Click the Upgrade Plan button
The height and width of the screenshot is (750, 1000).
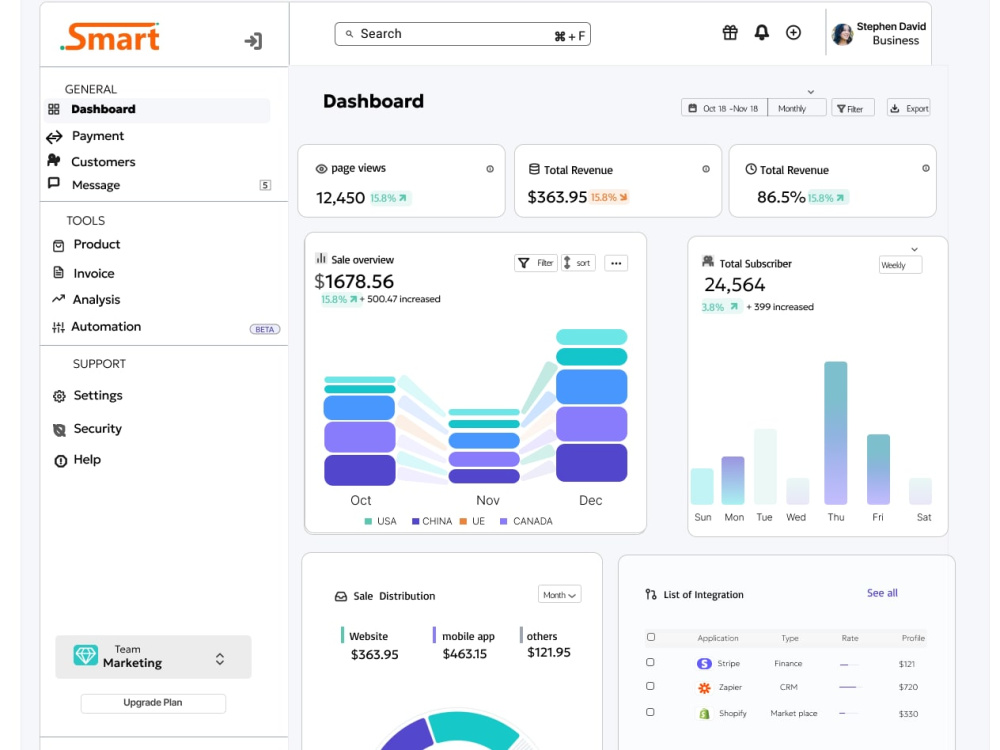[153, 703]
